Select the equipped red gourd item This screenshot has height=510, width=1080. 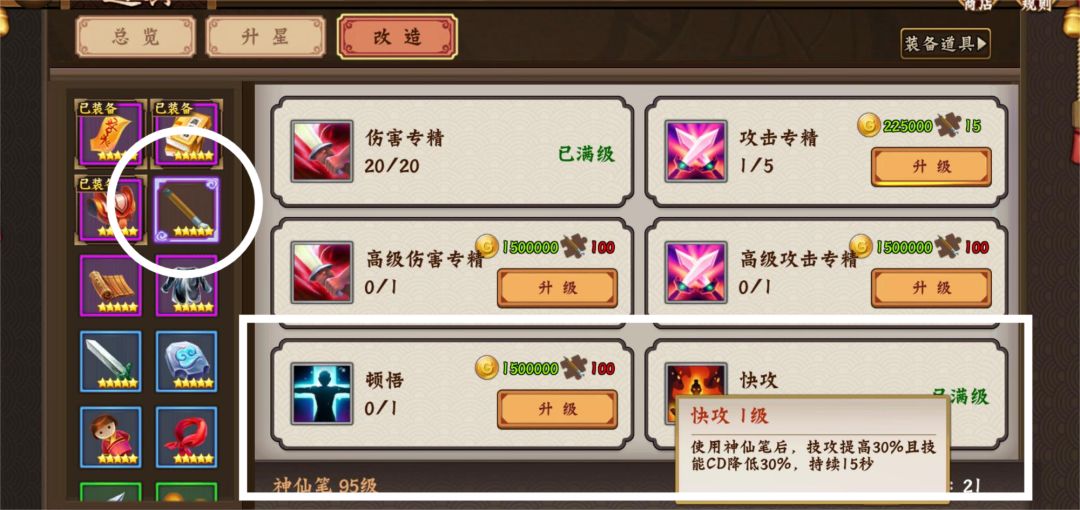click(110, 209)
